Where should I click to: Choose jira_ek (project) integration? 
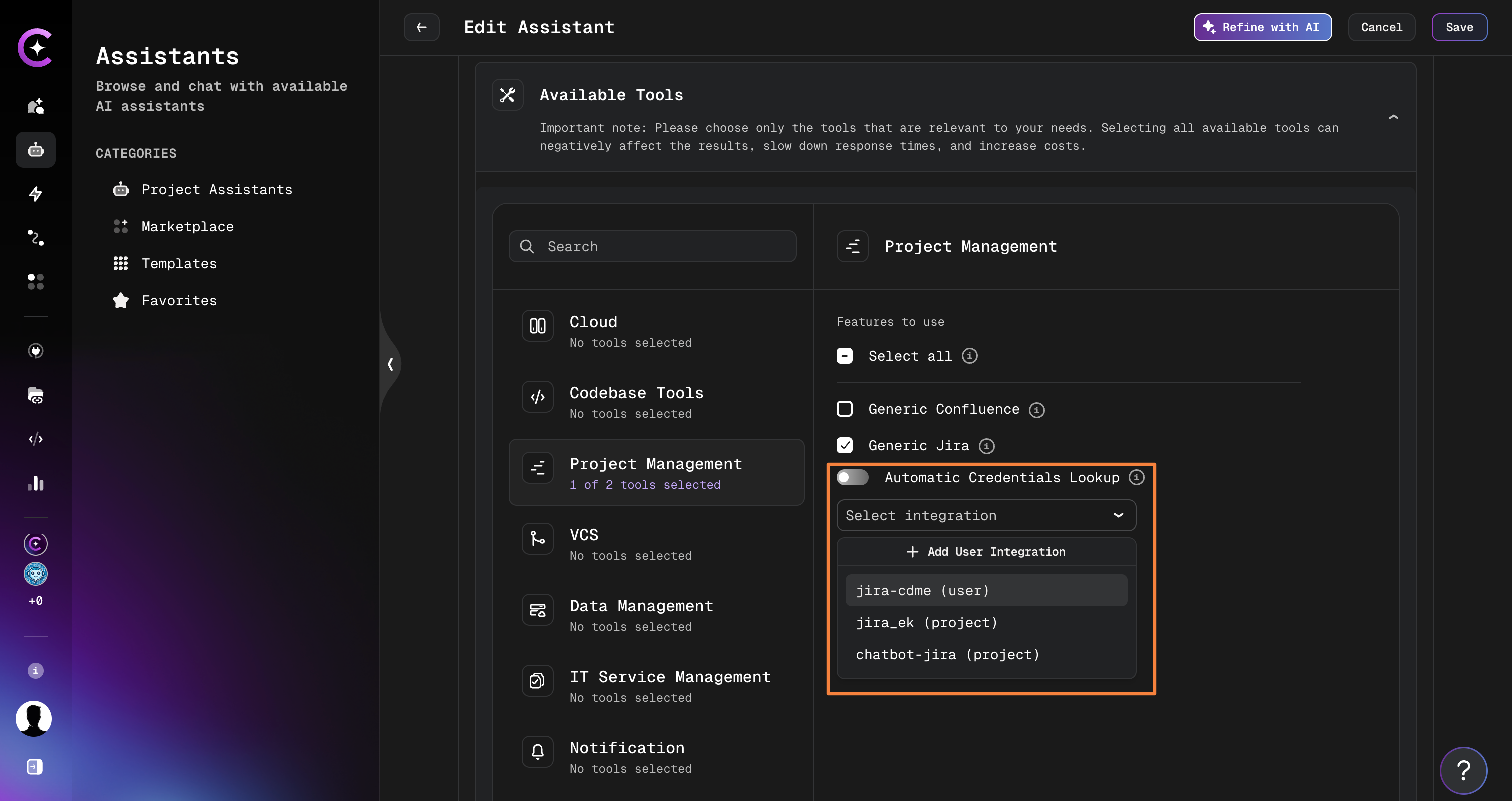[x=986, y=622]
